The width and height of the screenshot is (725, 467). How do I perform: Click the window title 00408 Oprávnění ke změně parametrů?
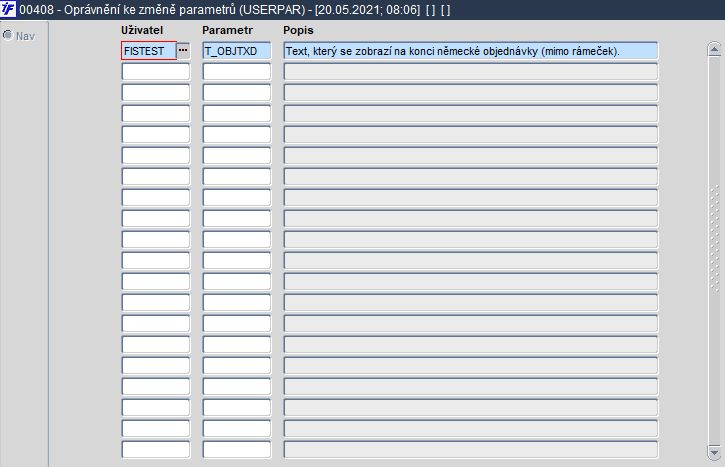coord(234,10)
